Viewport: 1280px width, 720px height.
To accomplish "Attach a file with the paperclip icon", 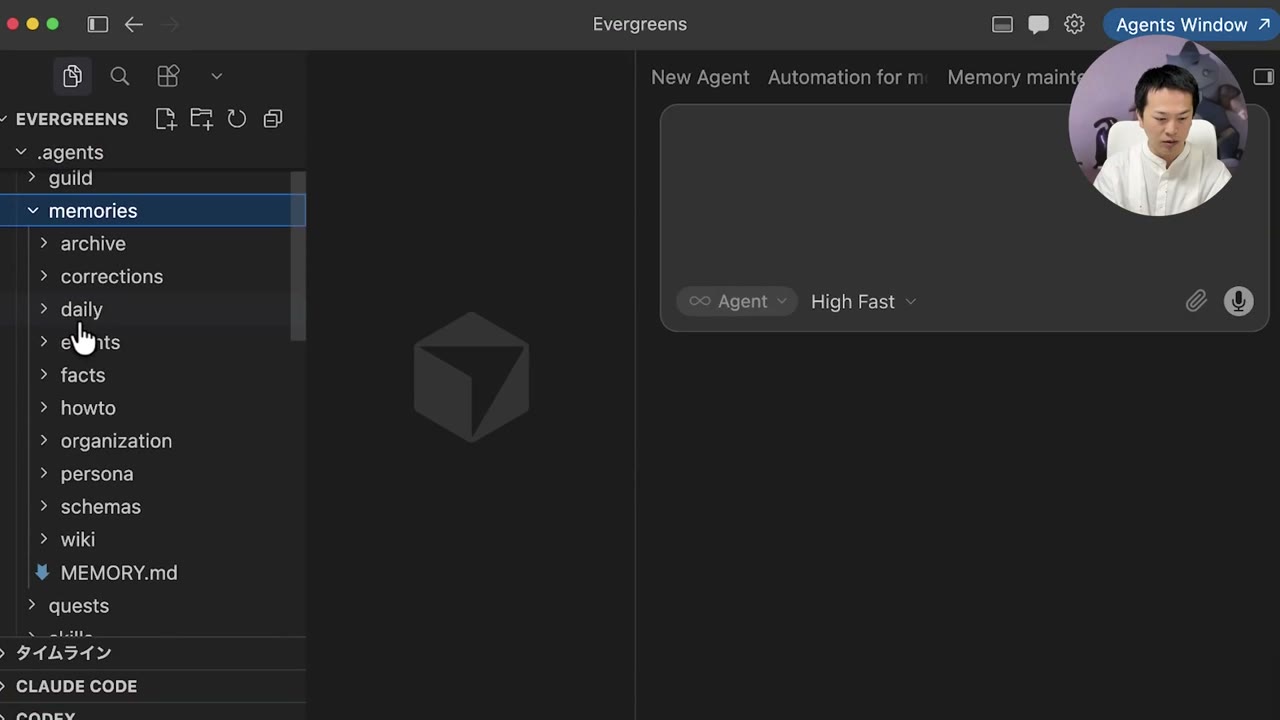I will pyautogui.click(x=1196, y=301).
